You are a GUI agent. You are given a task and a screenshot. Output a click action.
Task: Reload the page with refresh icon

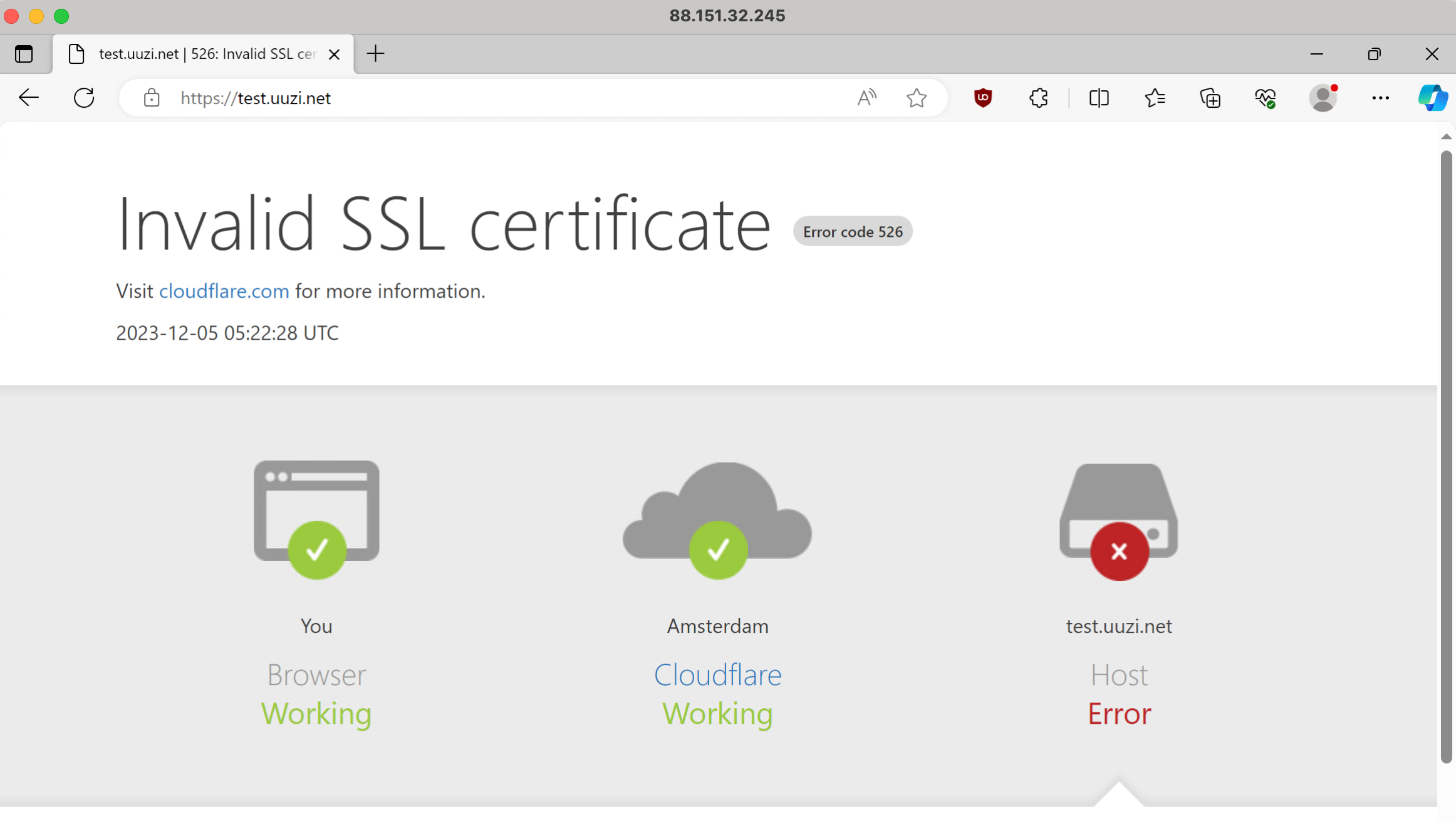pos(84,98)
